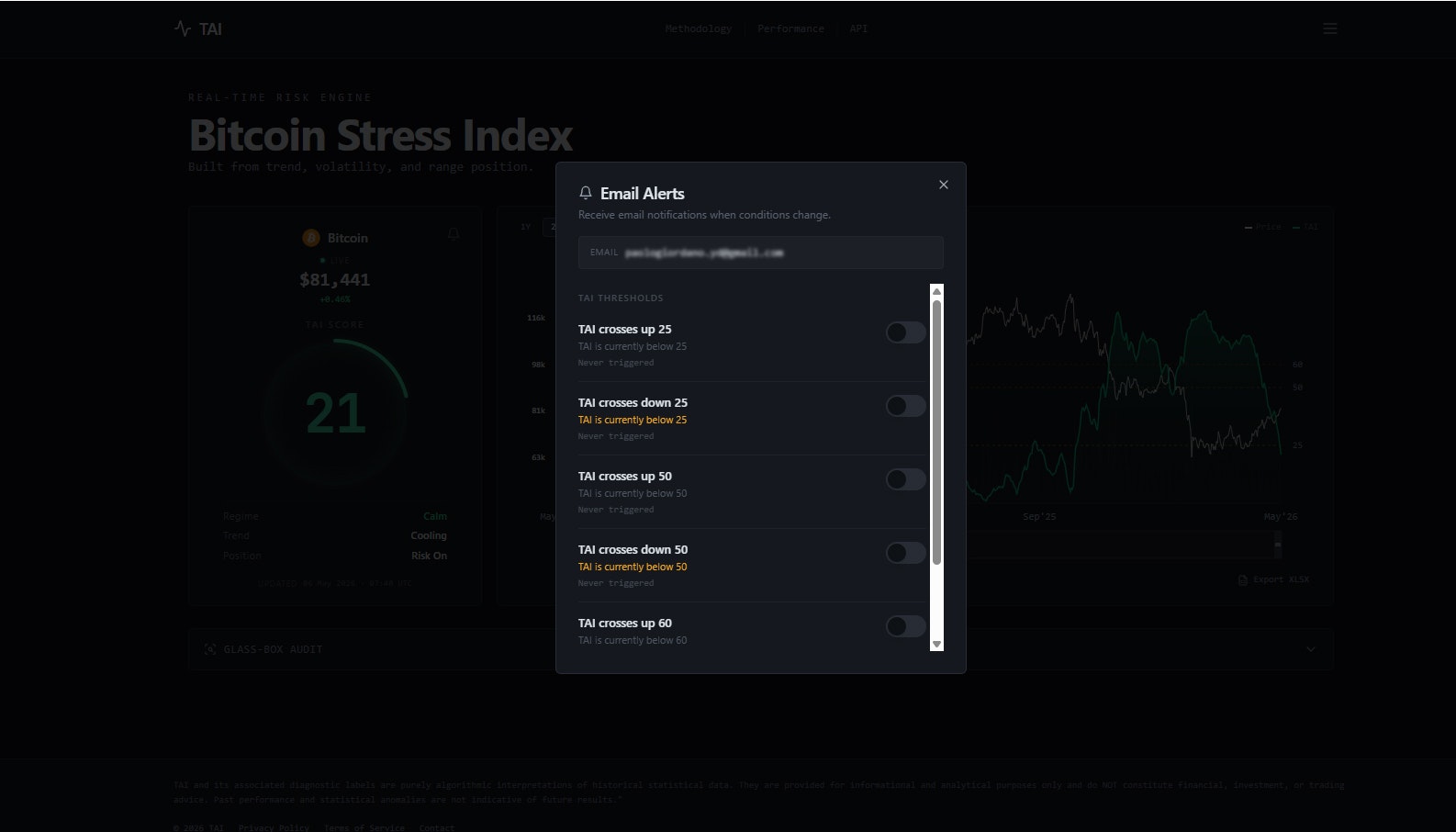Click the TAI score value 21
Viewport: 1456px width, 832px height.
(x=335, y=413)
